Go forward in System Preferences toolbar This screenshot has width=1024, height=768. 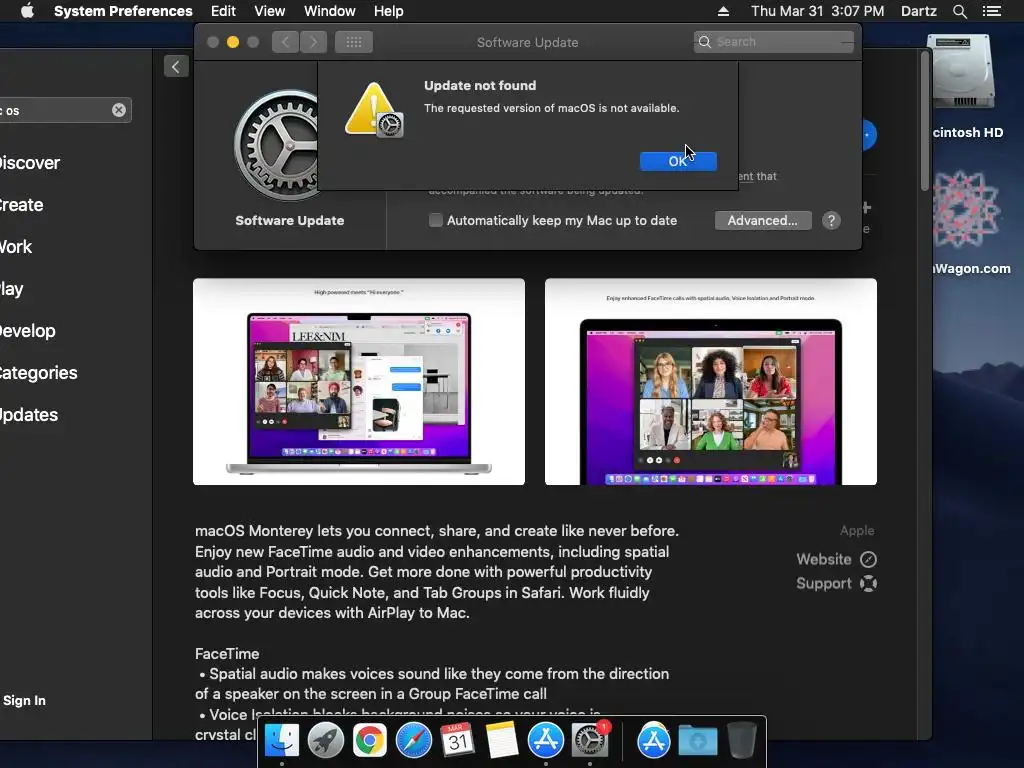[313, 42]
